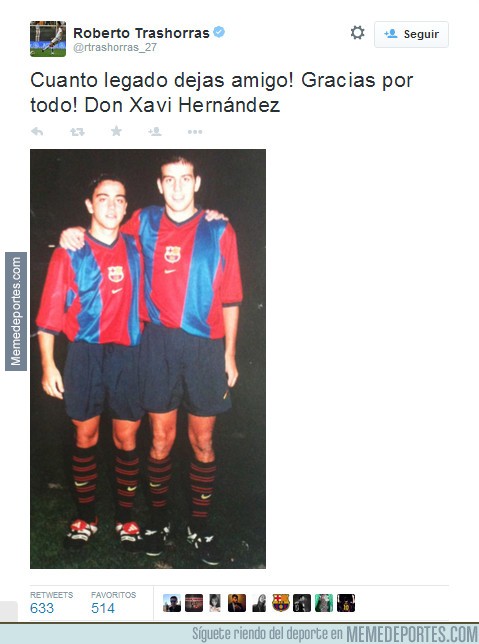This screenshot has width=479, height=644.
Task: Click the last retweeter avatar thumbnail
Action: pos(346,603)
